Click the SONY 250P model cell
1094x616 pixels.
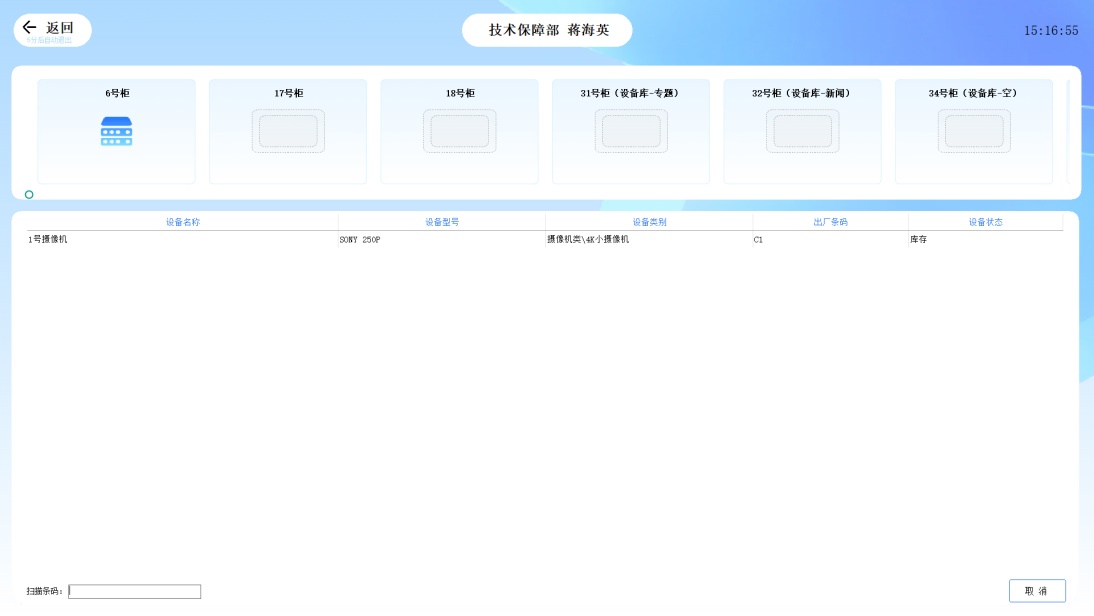(360, 240)
